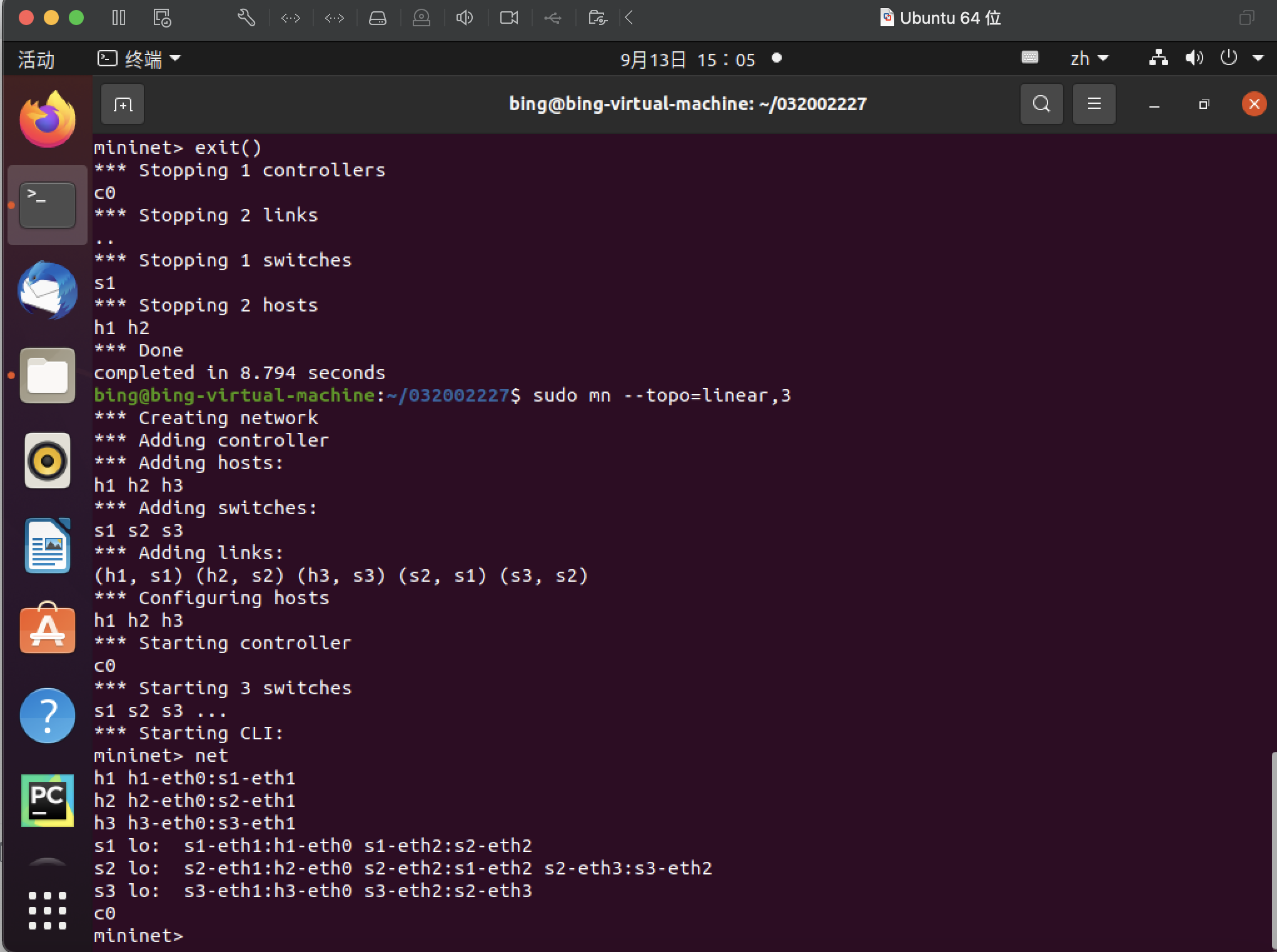Click the terminal search icon

(x=1041, y=104)
